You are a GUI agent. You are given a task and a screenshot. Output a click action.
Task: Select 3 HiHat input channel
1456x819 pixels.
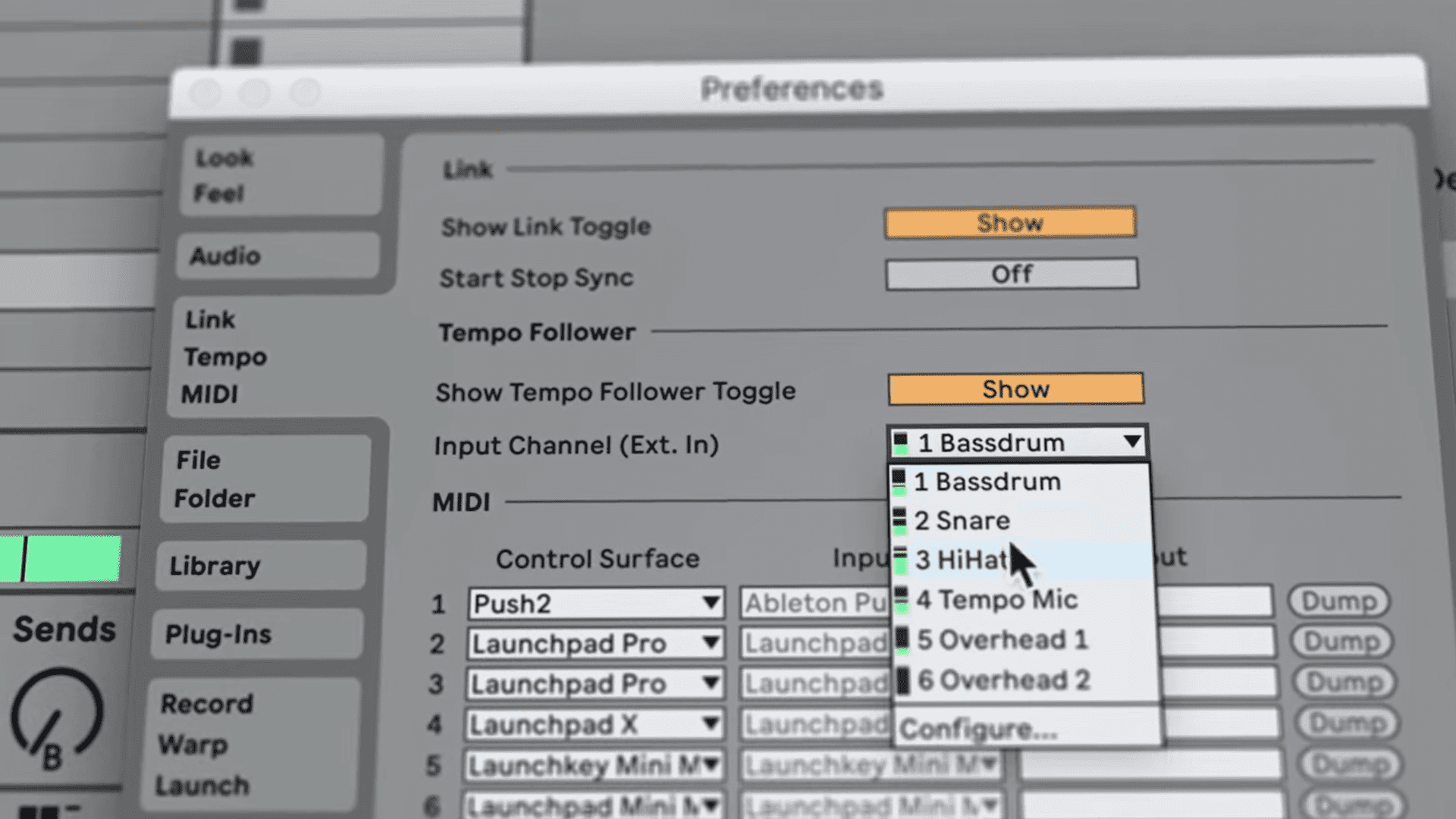(x=1024, y=560)
